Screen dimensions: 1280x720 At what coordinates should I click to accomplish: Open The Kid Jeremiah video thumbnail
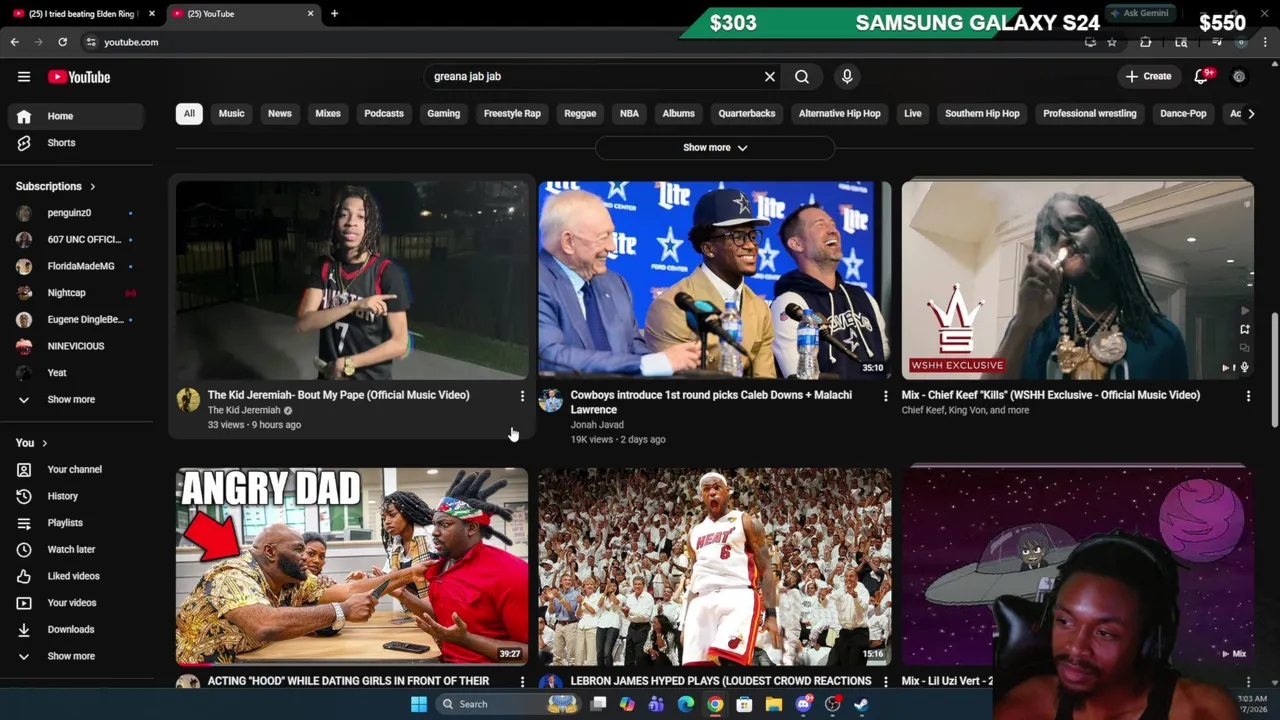click(352, 280)
